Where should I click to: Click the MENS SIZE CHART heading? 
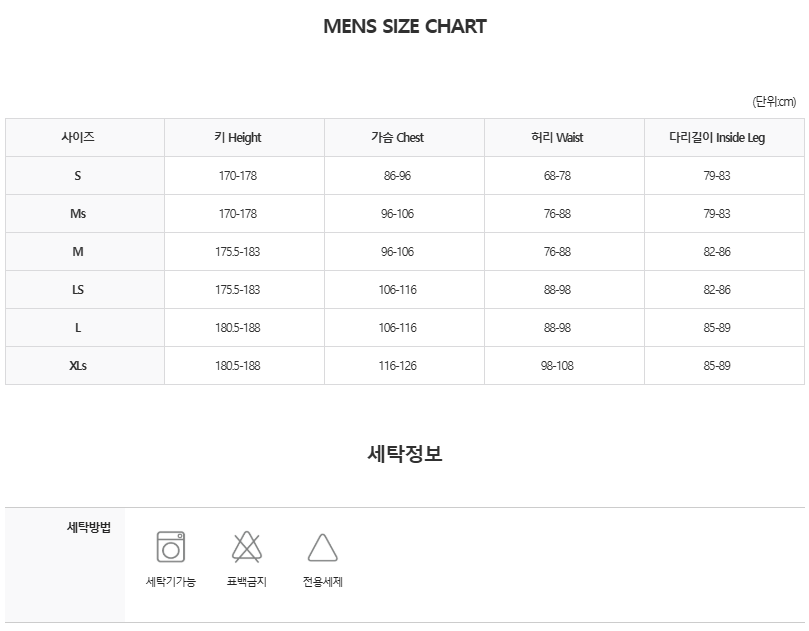(x=405, y=26)
